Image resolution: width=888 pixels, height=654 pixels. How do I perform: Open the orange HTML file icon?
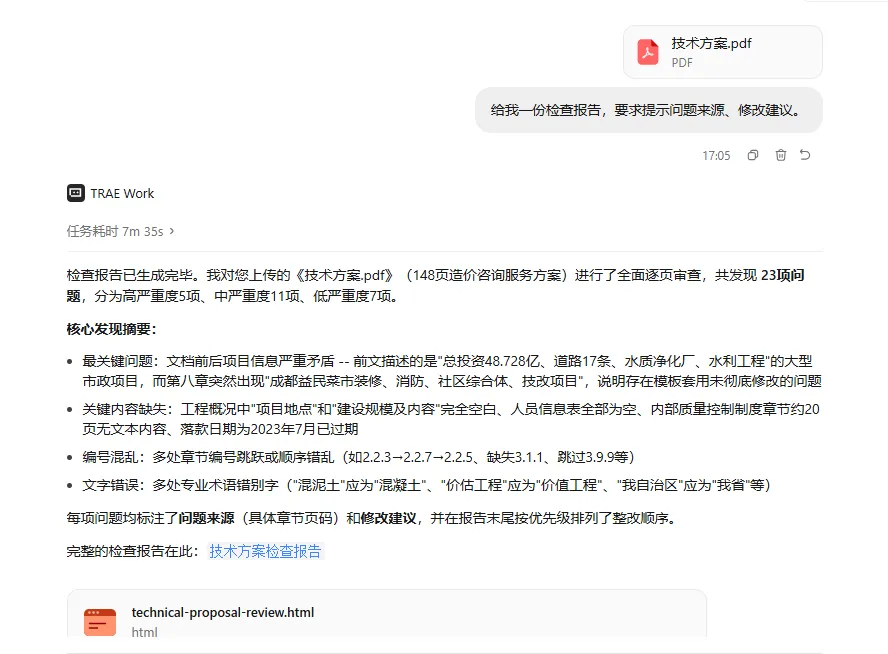pos(100,622)
